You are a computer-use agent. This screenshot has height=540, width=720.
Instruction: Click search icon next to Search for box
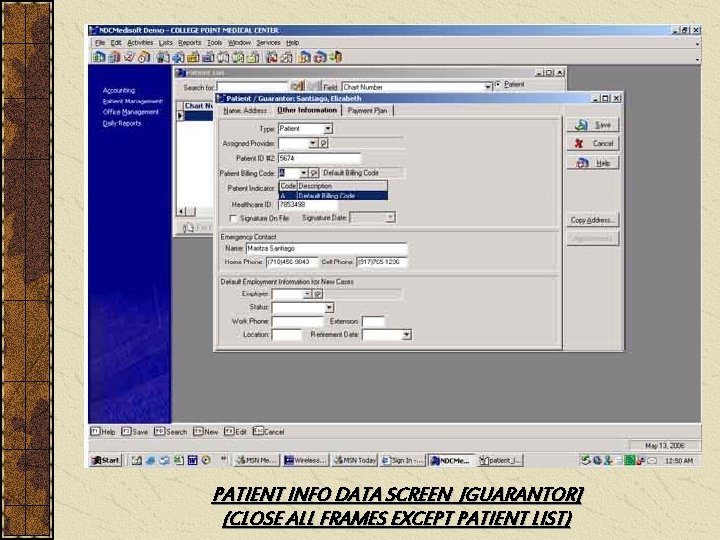[298, 86]
